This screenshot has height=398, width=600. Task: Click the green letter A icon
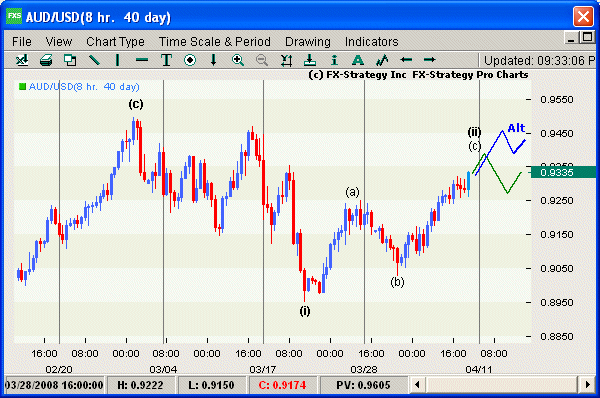click(358, 60)
